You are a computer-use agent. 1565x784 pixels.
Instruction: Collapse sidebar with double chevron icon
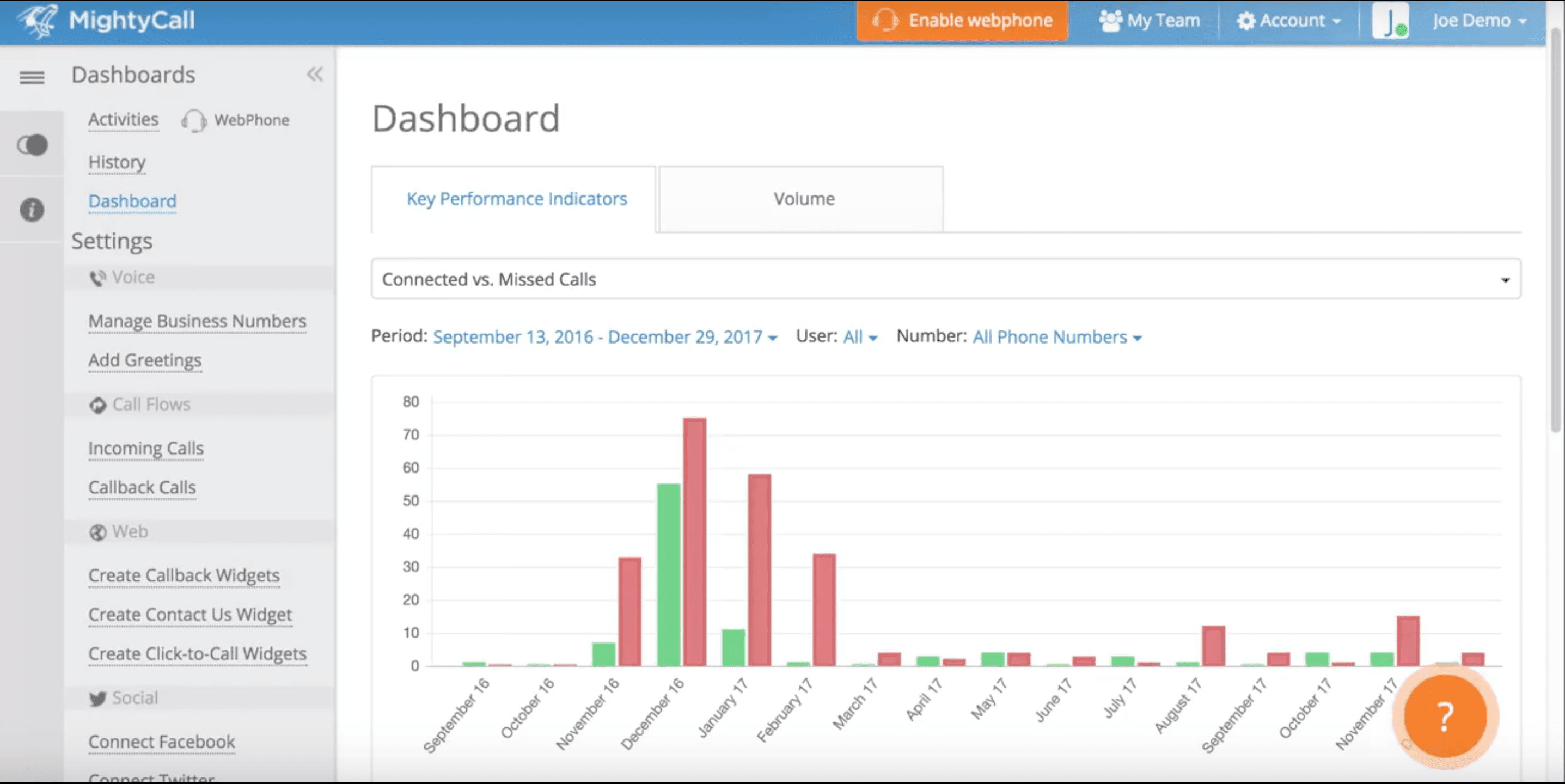[315, 75]
